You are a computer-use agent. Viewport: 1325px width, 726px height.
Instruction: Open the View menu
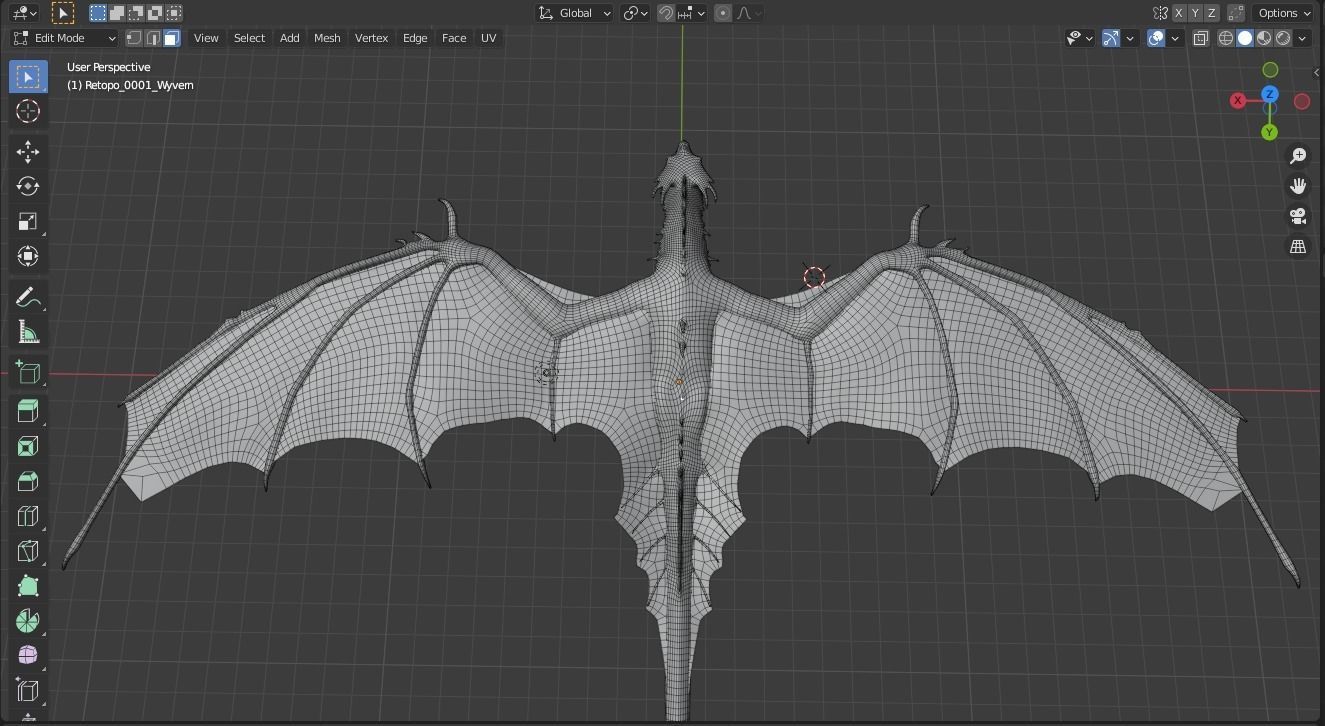coord(206,38)
